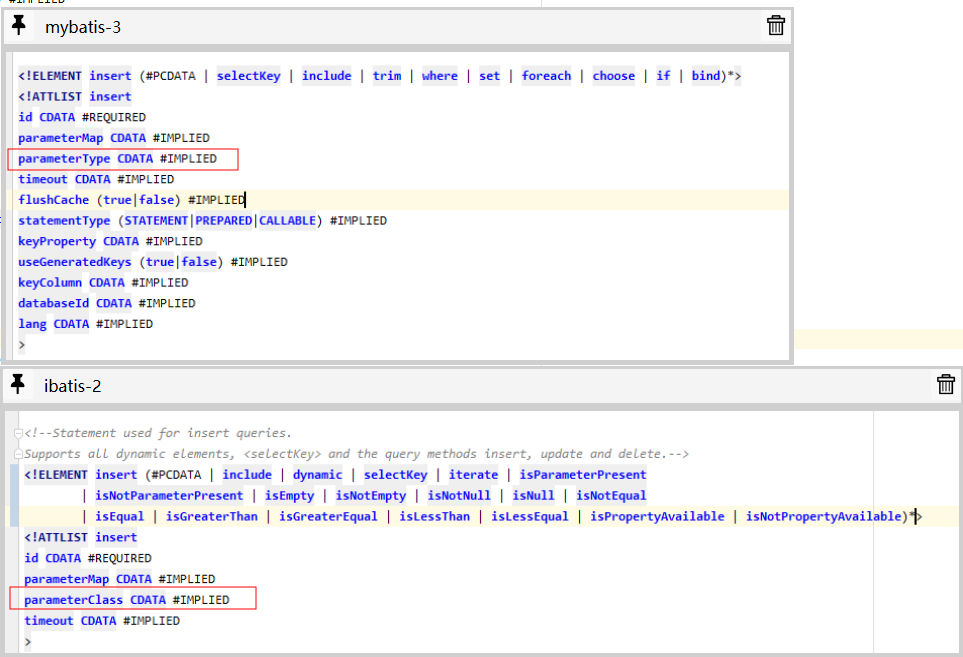Image resolution: width=963 pixels, height=657 pixels.
Task: Follow the isNotPropertyAvailable element reference
Action: pos(824,516)
